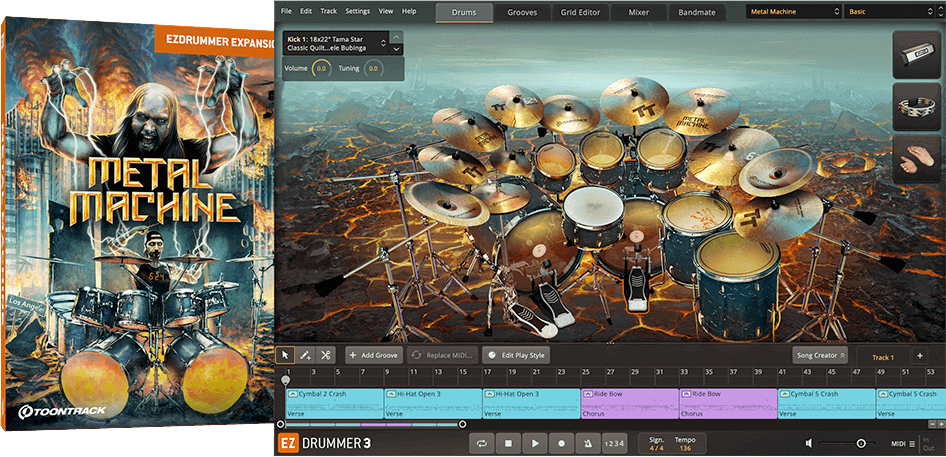Click the Replace MIDI button
946x457 pixels.
coord(443,356)
